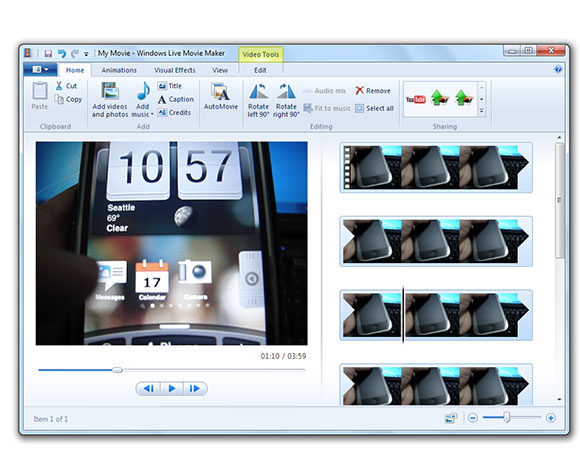Zoom in the time scale with plus
Image resolution: width=580 pixels, height=470 pixels.
click(x=551, y=418)
